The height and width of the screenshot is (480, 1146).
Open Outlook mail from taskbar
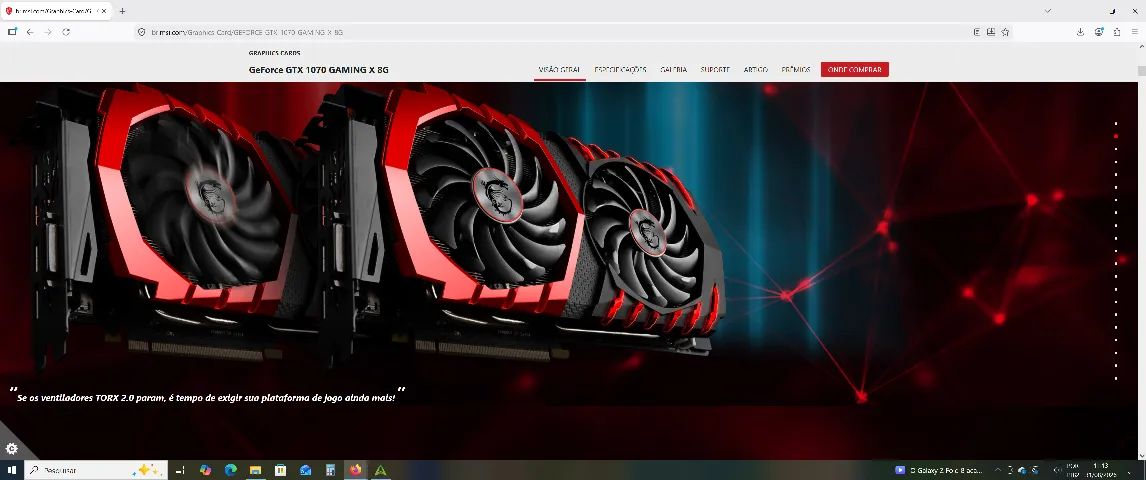coord(306,471)
